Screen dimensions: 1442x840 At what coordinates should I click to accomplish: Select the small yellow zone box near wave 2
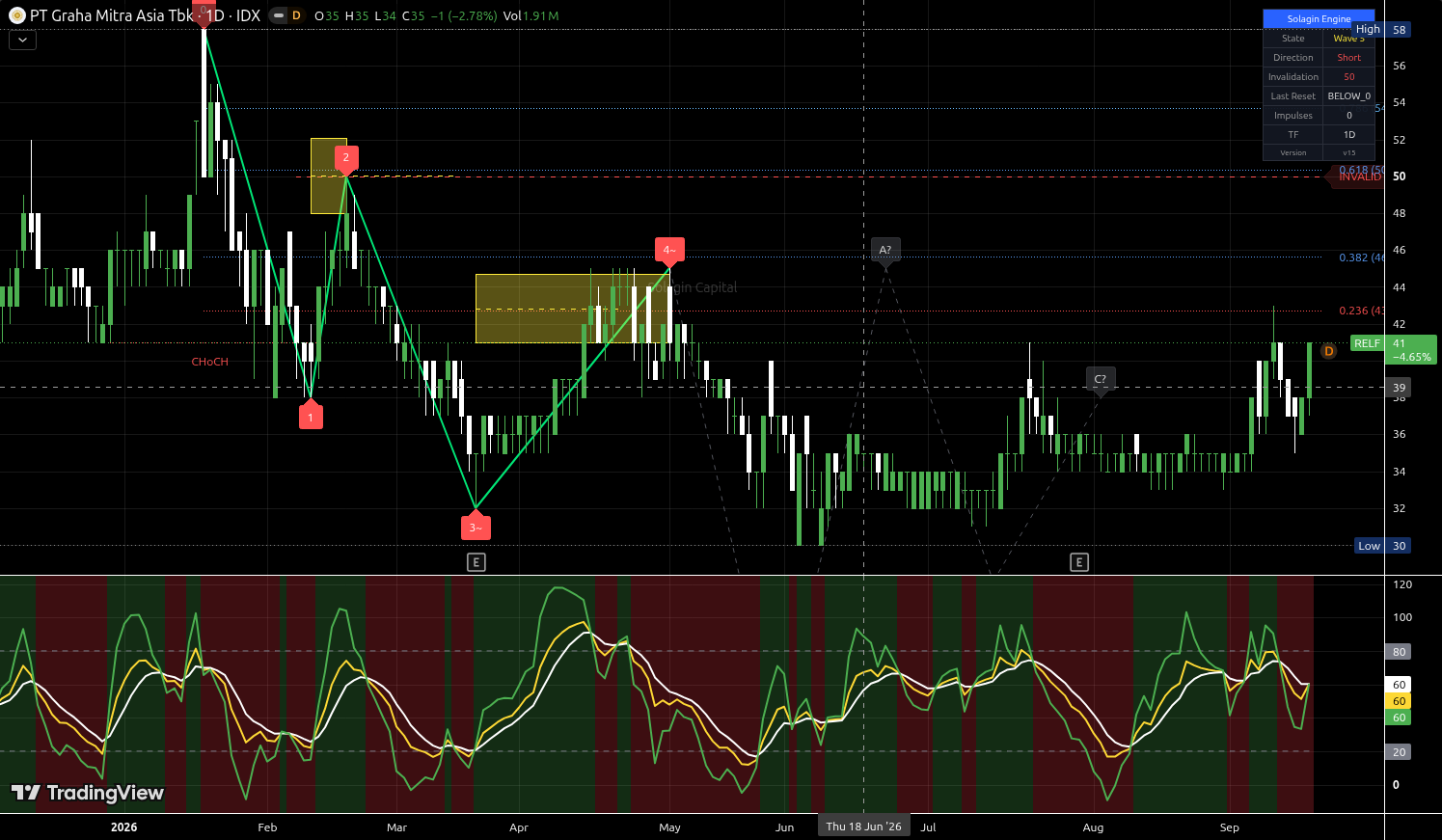(x=328, y=176)
